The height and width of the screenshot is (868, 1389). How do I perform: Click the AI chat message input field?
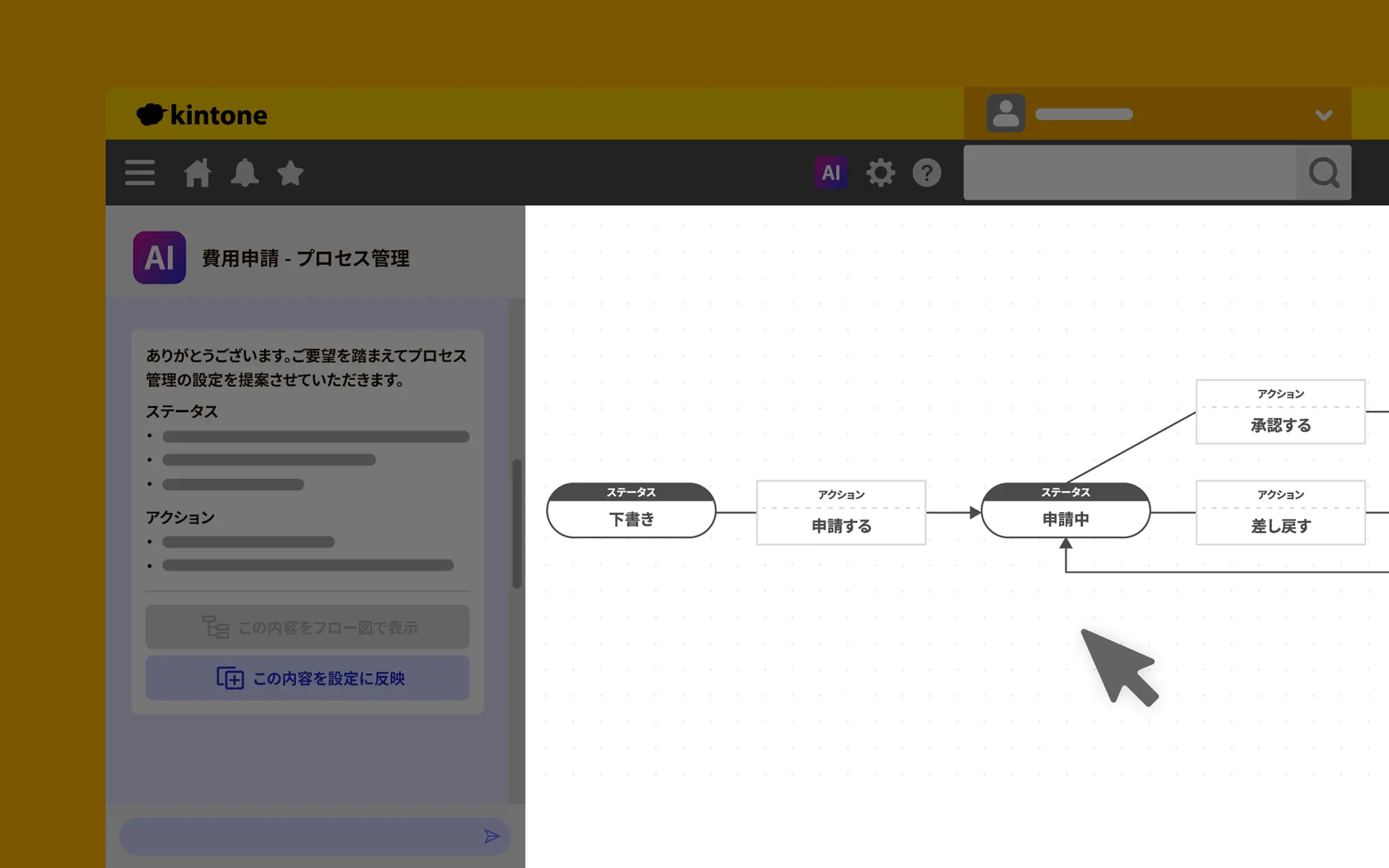coord(298,836)
